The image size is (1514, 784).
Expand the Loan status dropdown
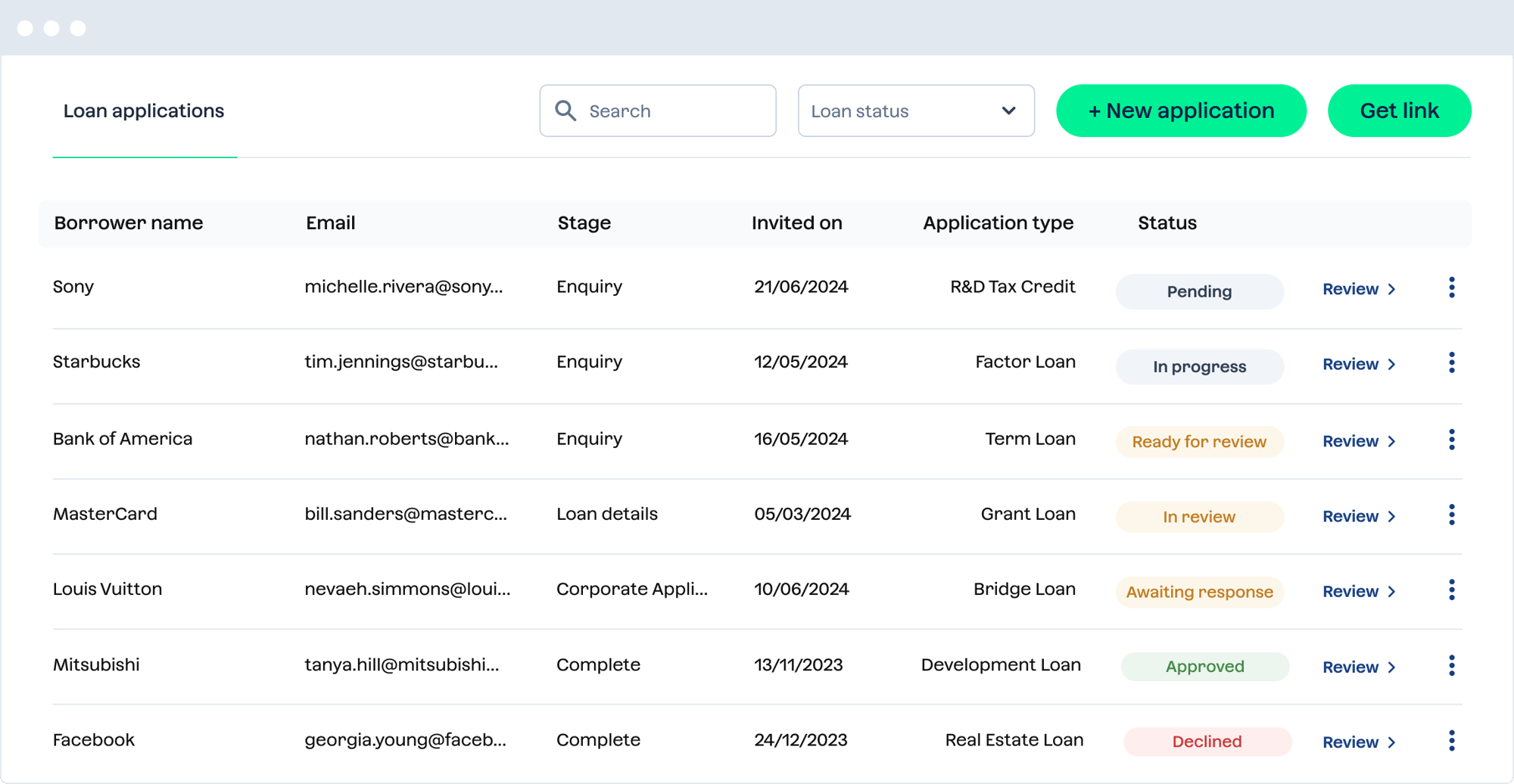pos(915,110)
